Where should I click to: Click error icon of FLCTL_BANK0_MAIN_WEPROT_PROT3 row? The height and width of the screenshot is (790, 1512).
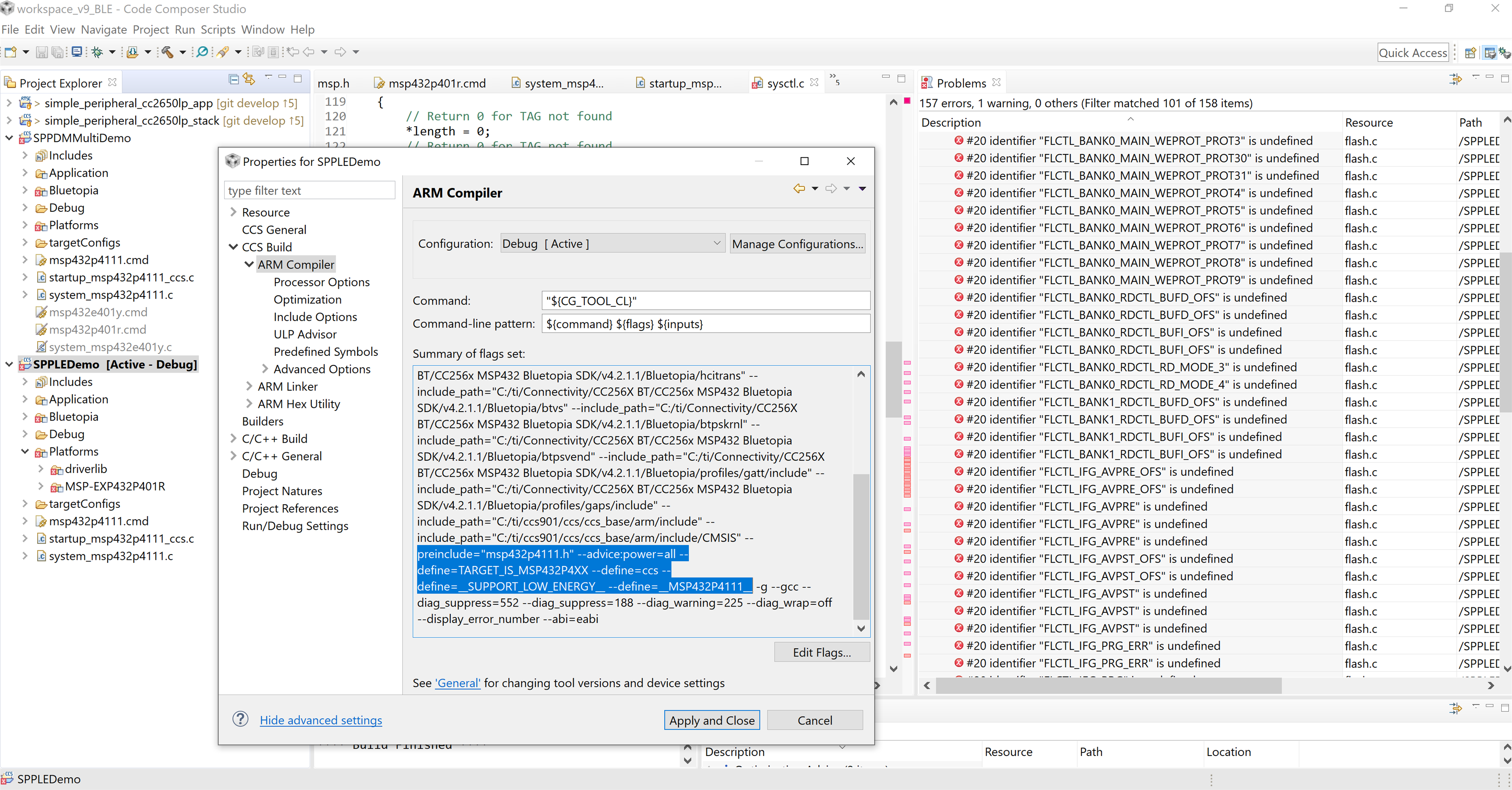[x=958, y=141]
